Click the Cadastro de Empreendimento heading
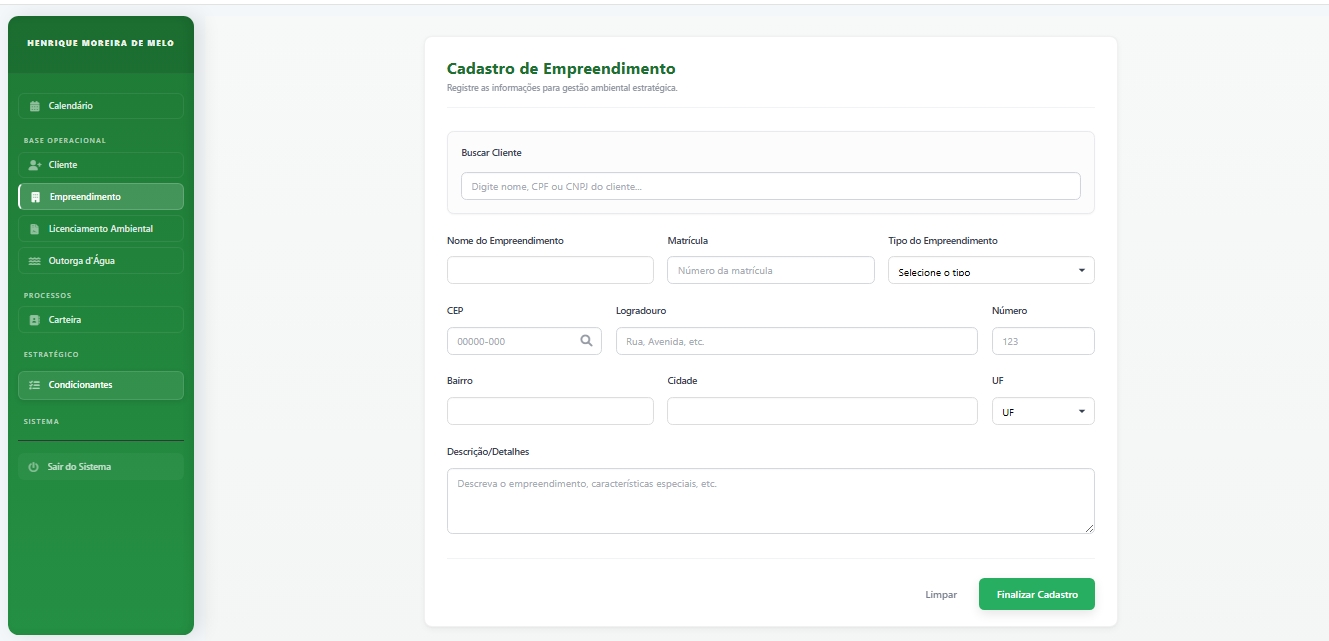The image size is (1329, 641). tap(561, 69)
